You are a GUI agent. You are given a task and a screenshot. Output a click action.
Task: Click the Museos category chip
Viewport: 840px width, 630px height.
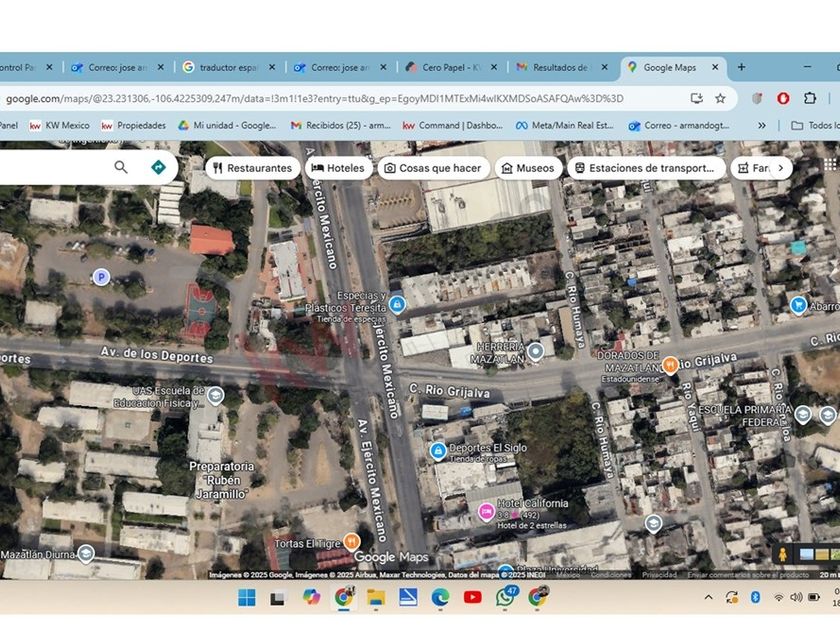[x=528, y=168]
